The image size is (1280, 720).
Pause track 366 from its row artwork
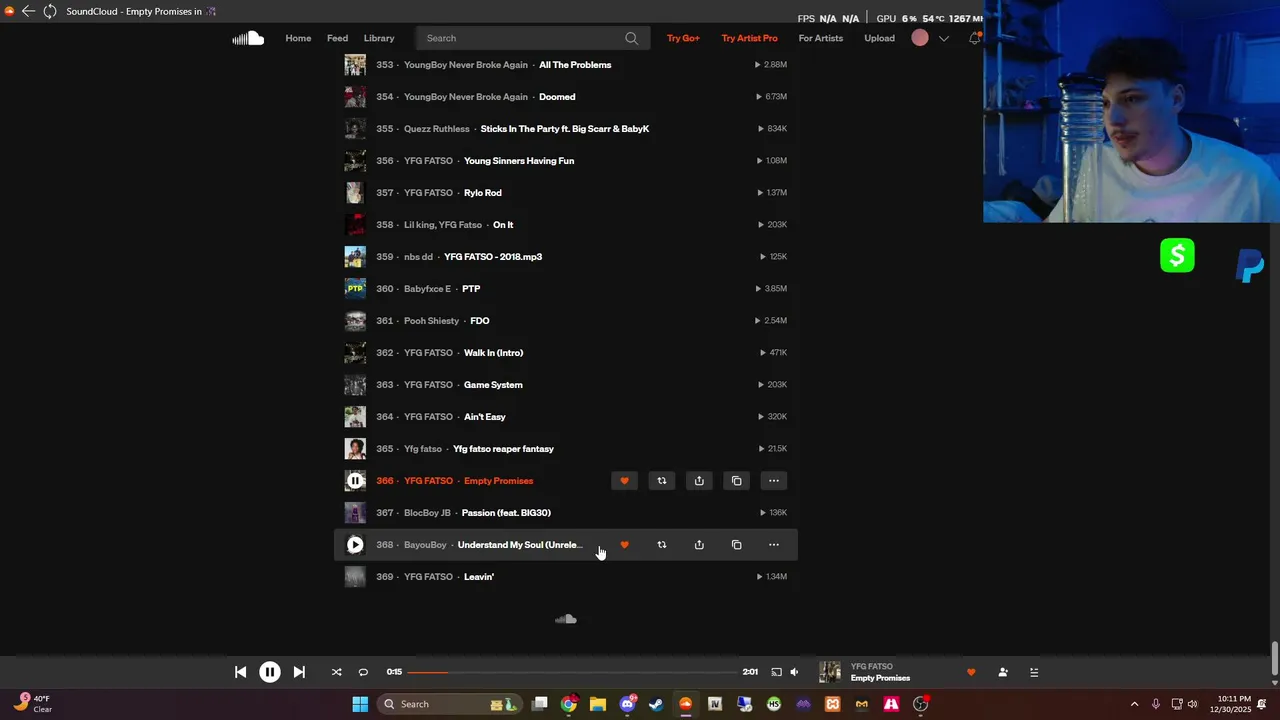(355, 481)
